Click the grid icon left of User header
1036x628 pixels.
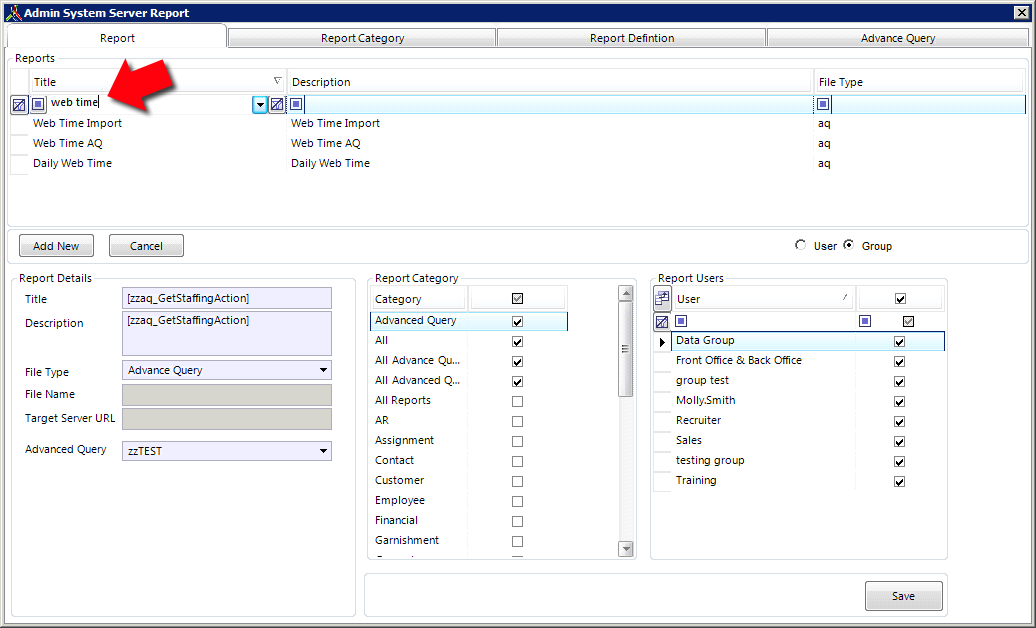[x=662, y=298]
